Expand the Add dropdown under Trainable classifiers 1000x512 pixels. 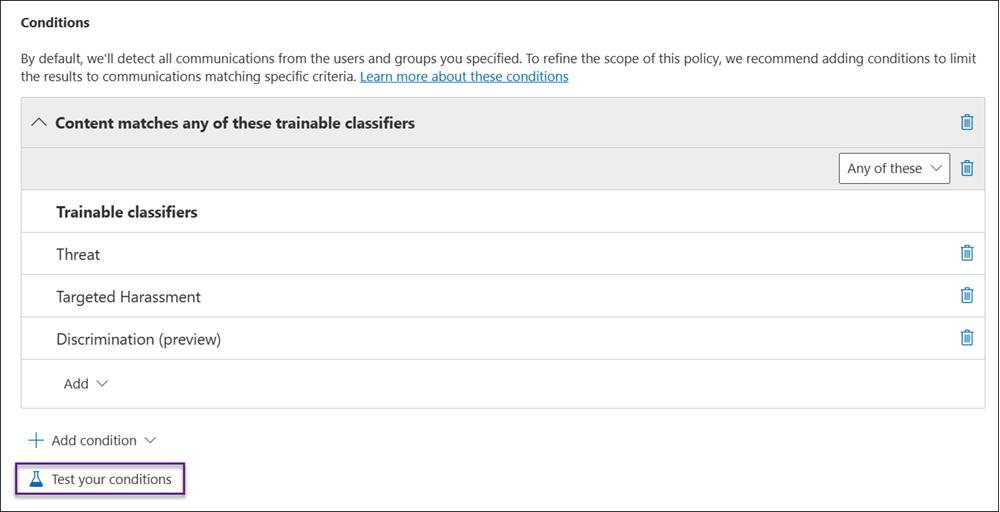86,384
